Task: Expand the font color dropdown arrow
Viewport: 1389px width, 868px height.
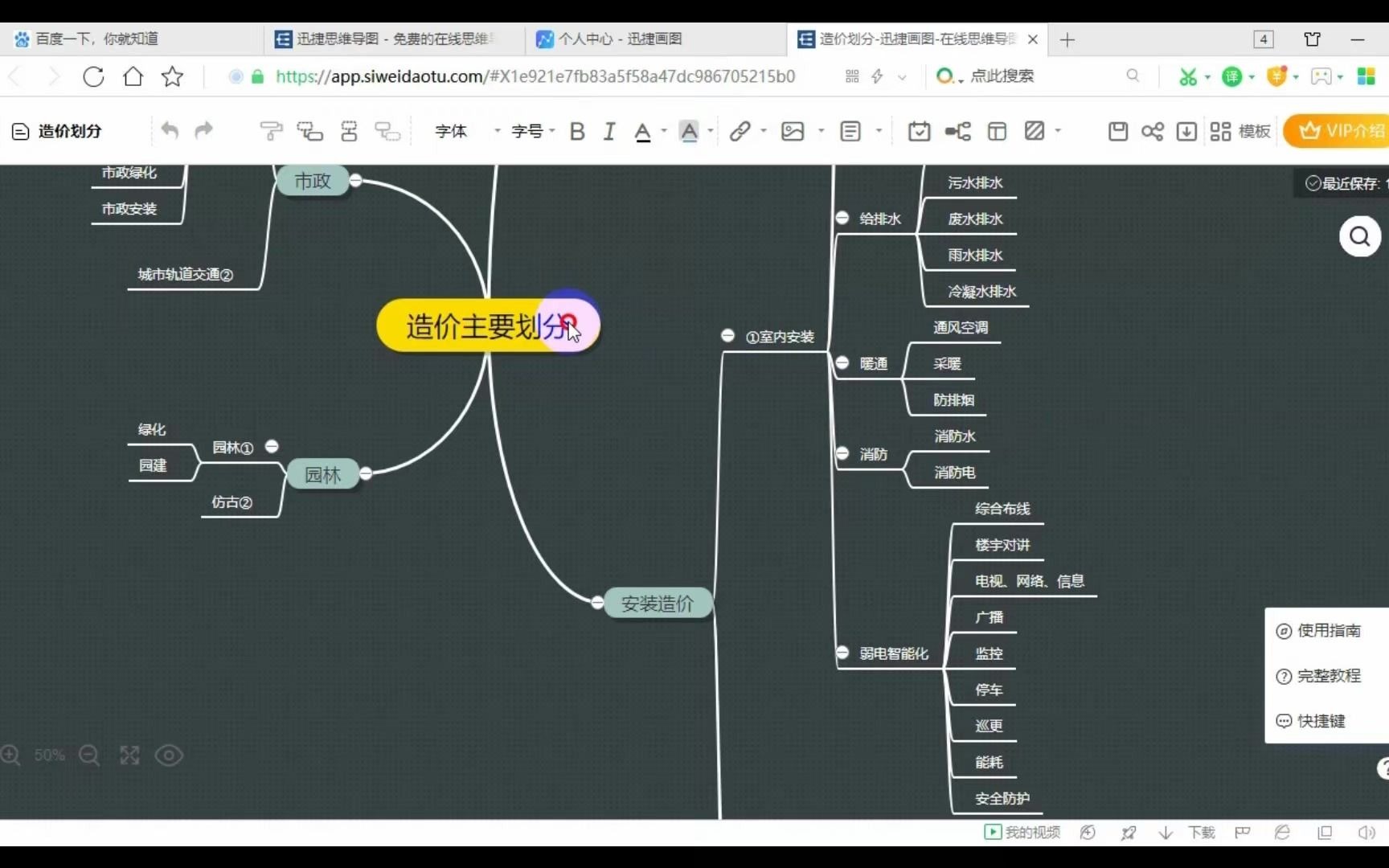Action: (664, 131)
